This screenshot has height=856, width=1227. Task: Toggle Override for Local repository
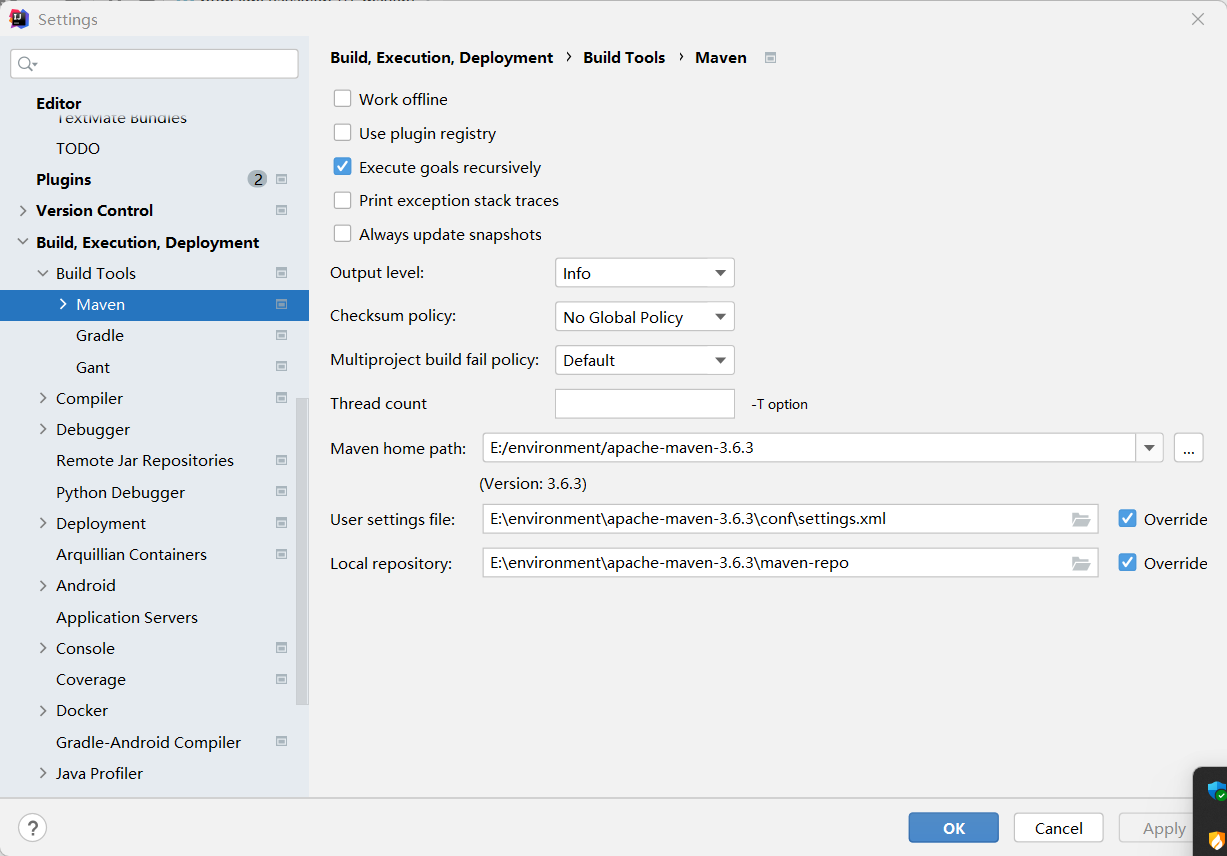click(1128, 563)
